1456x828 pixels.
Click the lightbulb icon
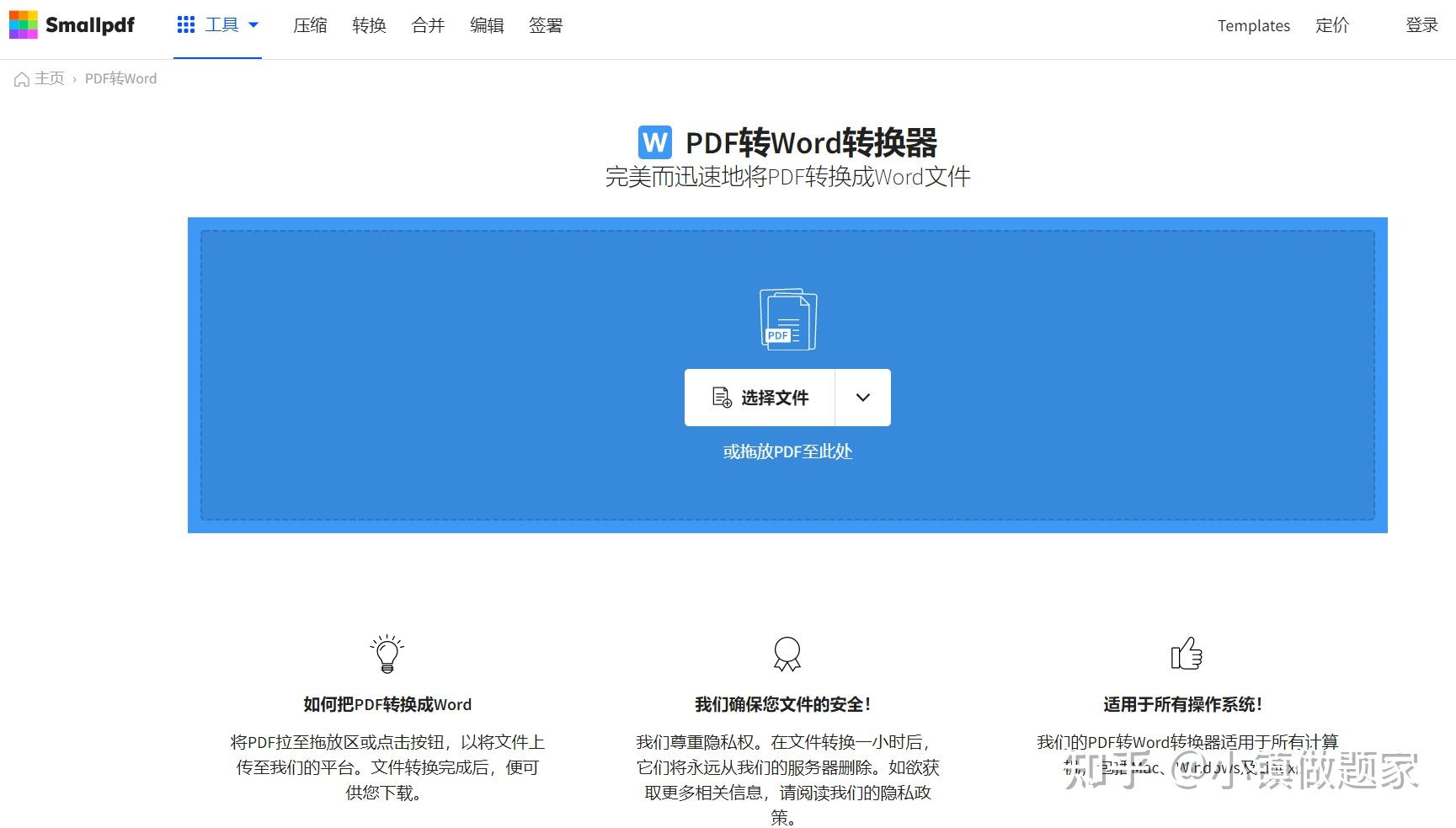(x=387, y=654)
